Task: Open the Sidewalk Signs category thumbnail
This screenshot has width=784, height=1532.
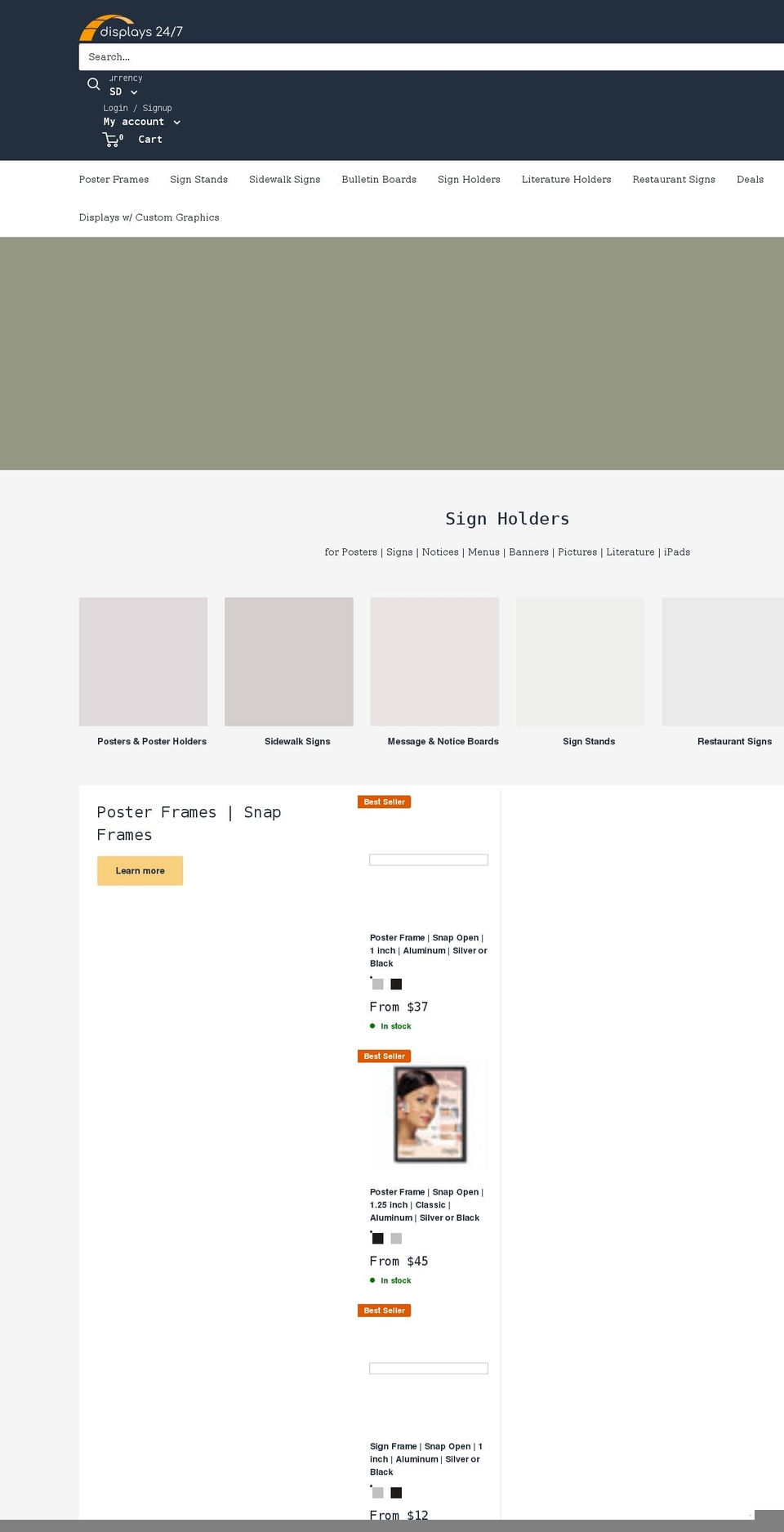Action: (289, 662)
